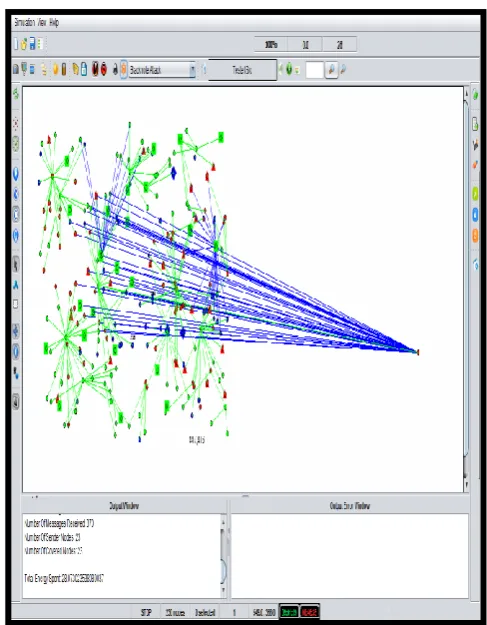This screenshot has height=625, width=487.
Task: Click the empty white text field in toolbar
Action: point(314,70)
